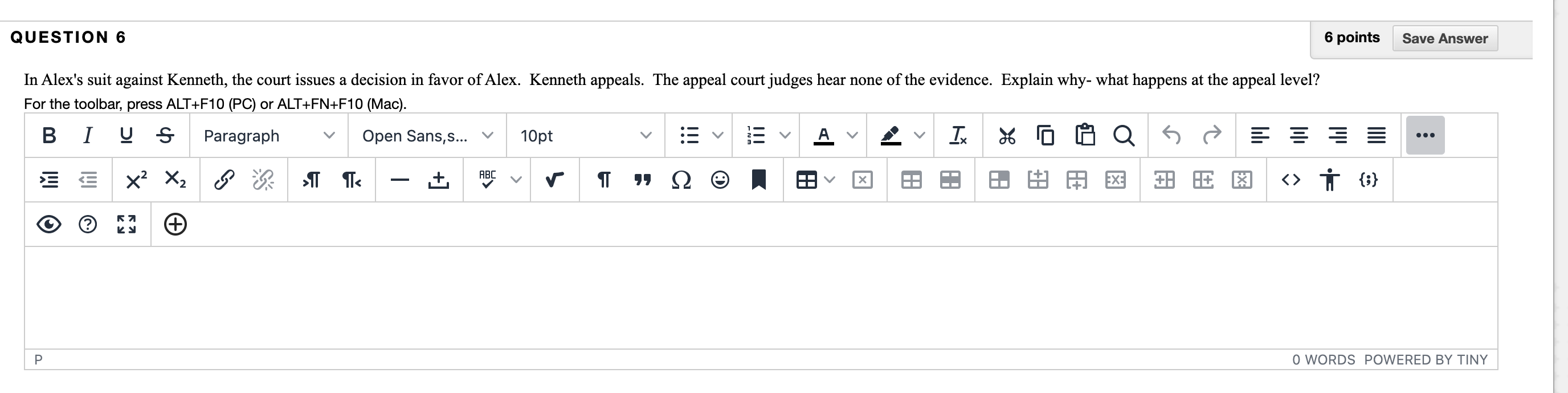
Task: Open the text color picker arrow
Action: click(x=853, y=135)
